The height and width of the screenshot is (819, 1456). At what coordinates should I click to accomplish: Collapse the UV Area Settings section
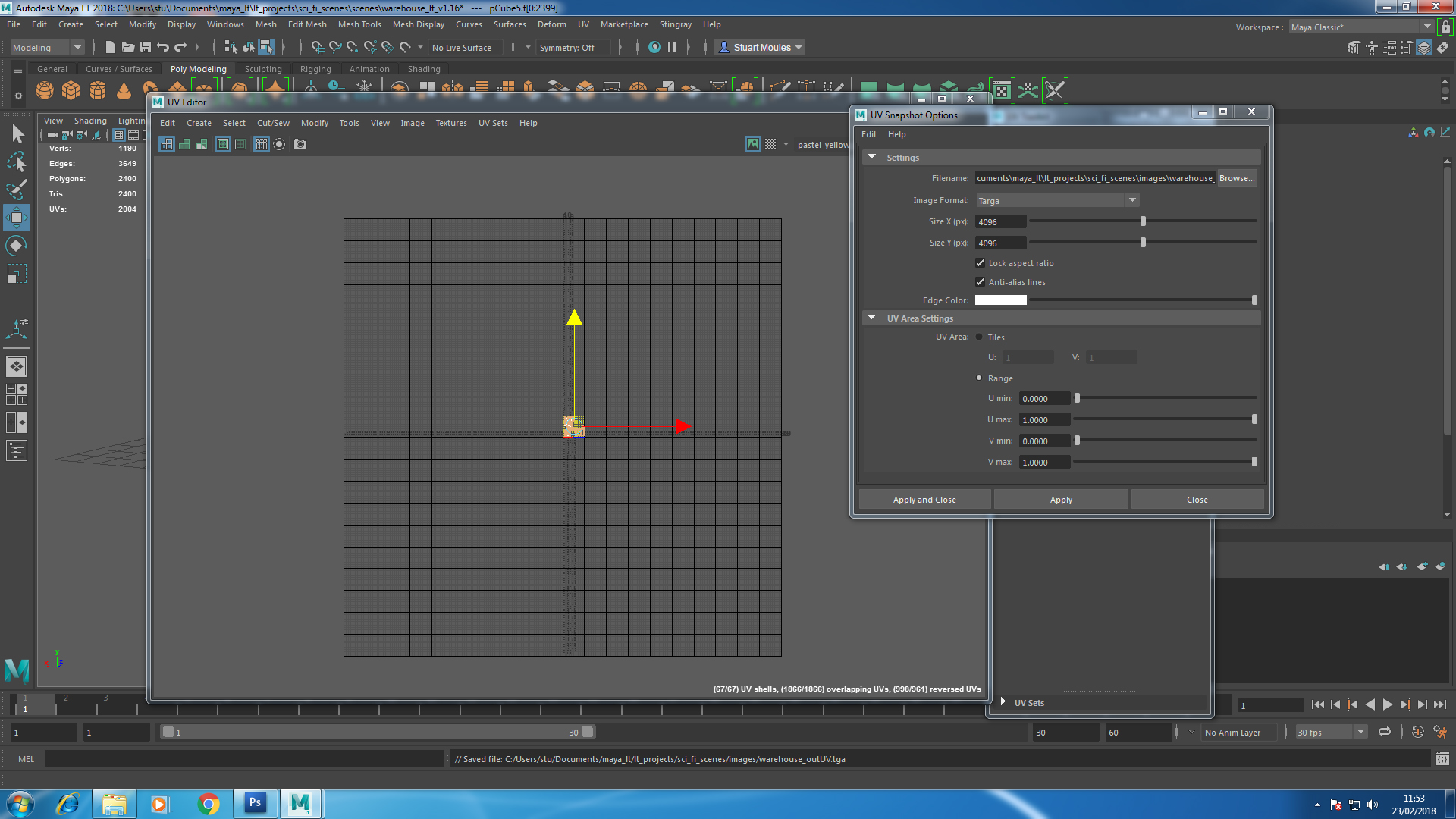[872, 318]
